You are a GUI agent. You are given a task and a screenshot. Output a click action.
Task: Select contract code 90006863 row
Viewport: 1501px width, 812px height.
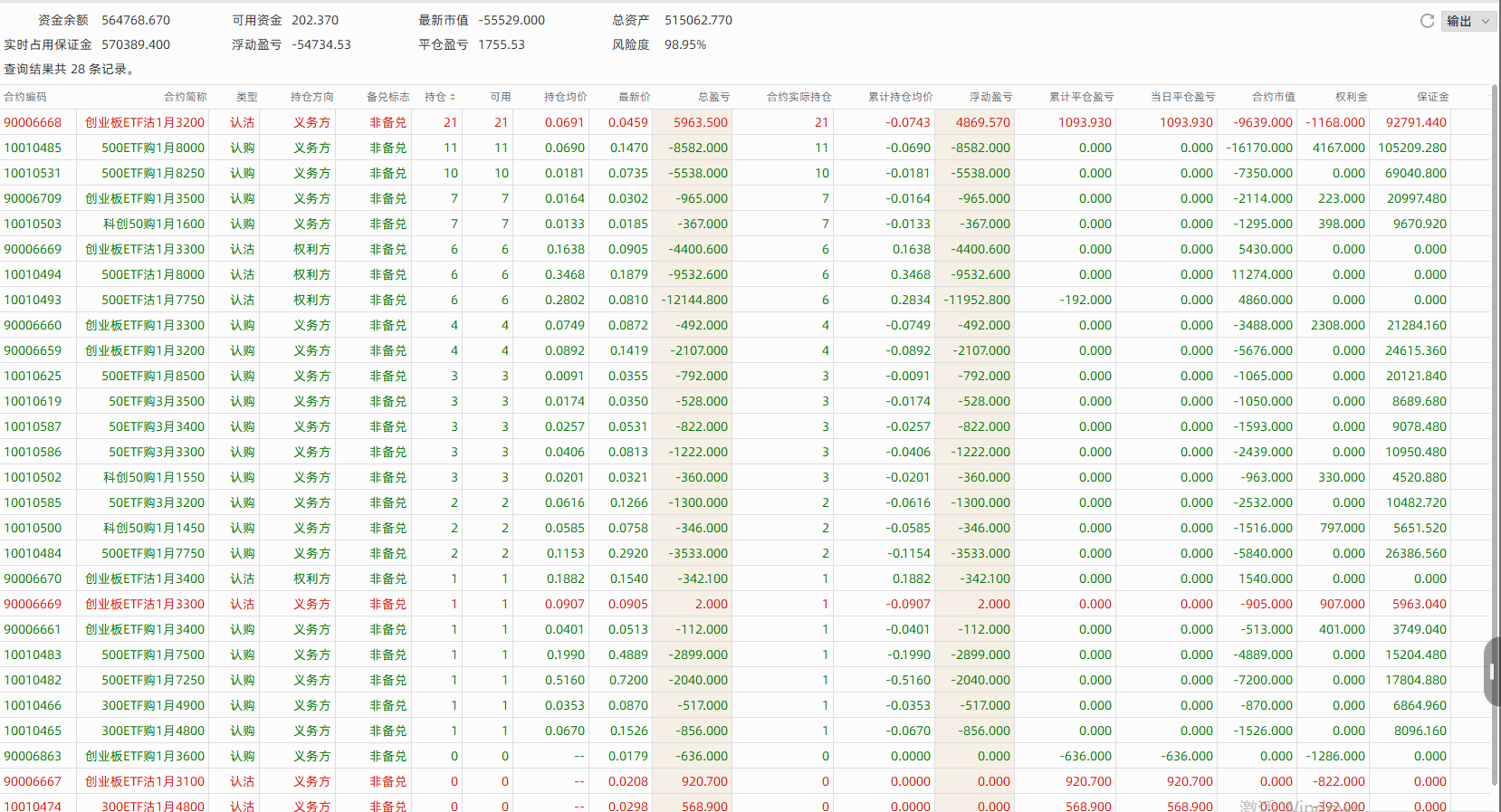pyautogui.click(x=33, y=756)
